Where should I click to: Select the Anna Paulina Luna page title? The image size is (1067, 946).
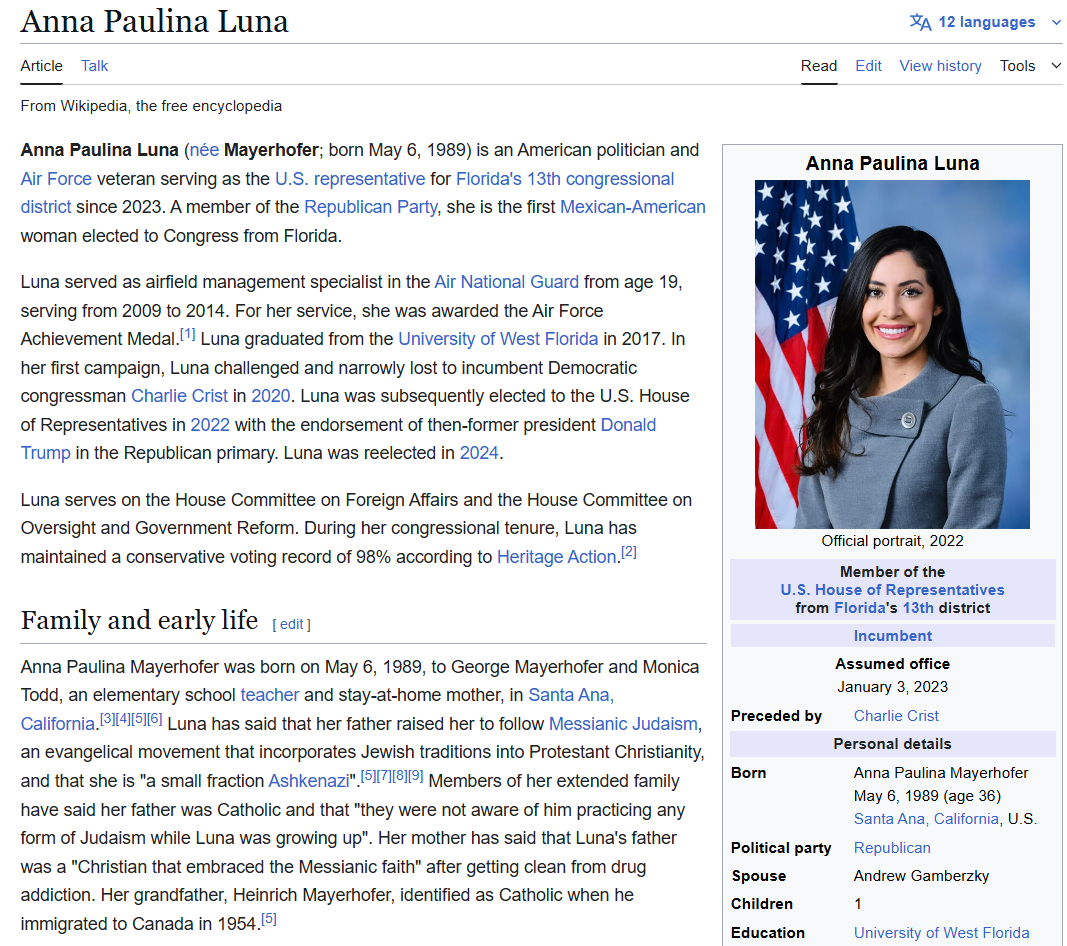pos(154,21)
